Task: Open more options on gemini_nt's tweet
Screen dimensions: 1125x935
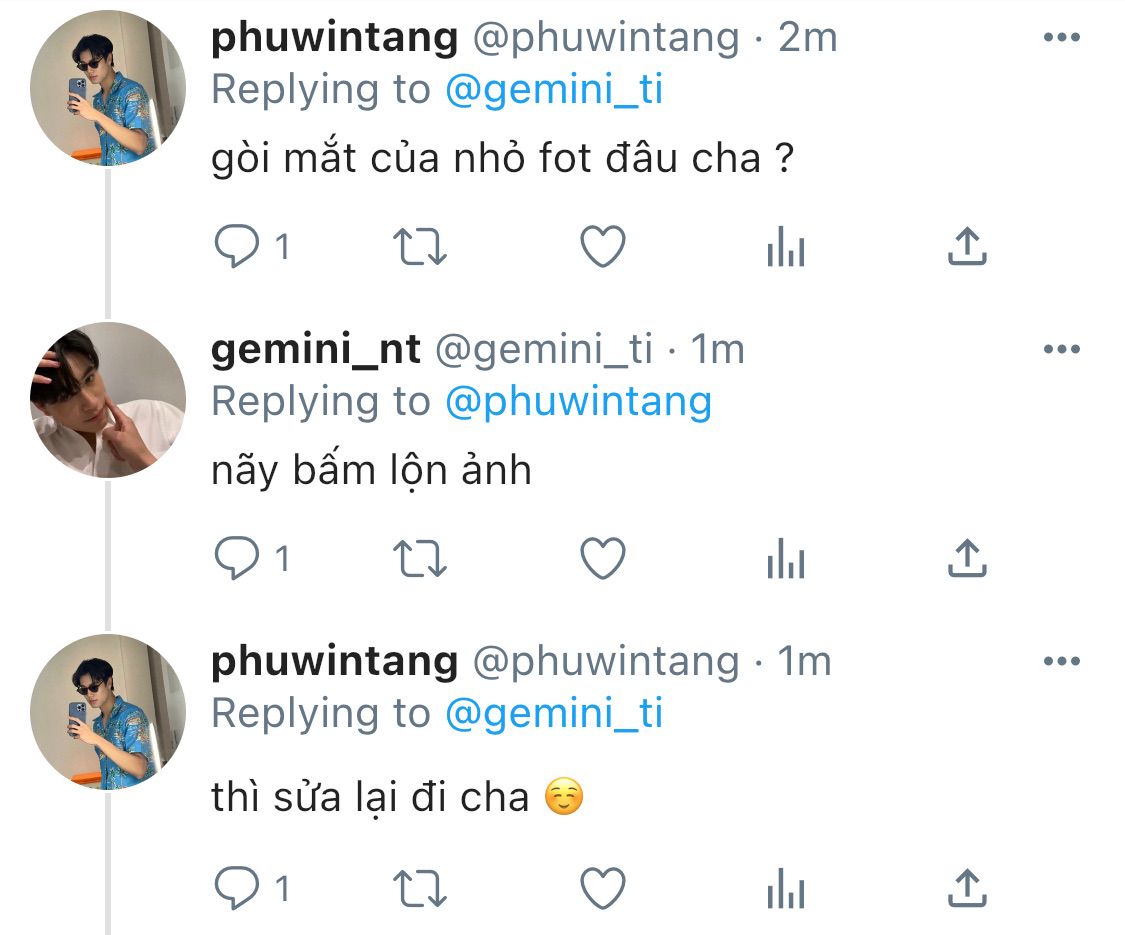Action: [1061, 349]
